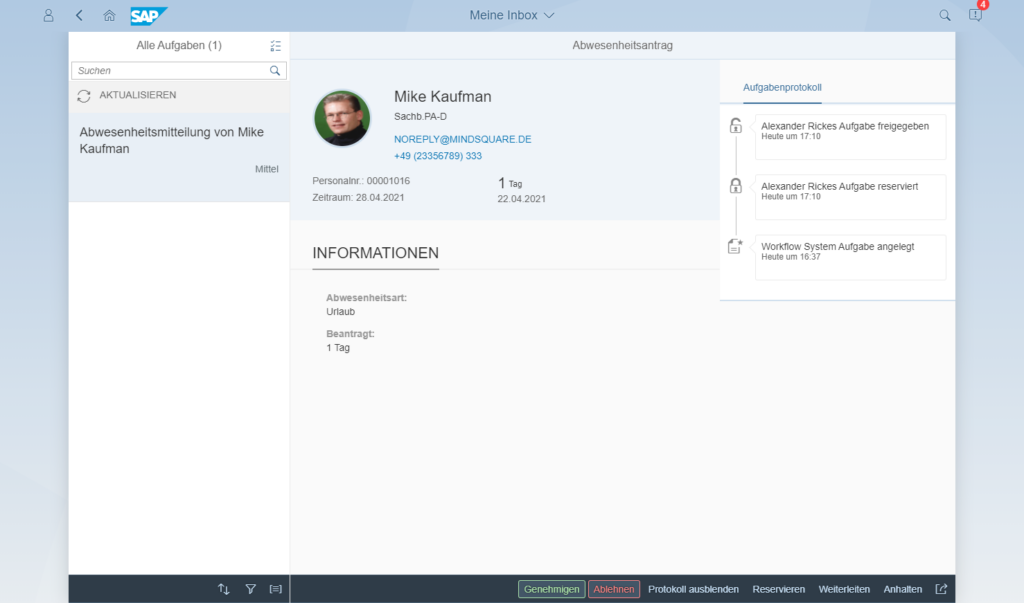Open sort options in the task list footer

point(223,589)
